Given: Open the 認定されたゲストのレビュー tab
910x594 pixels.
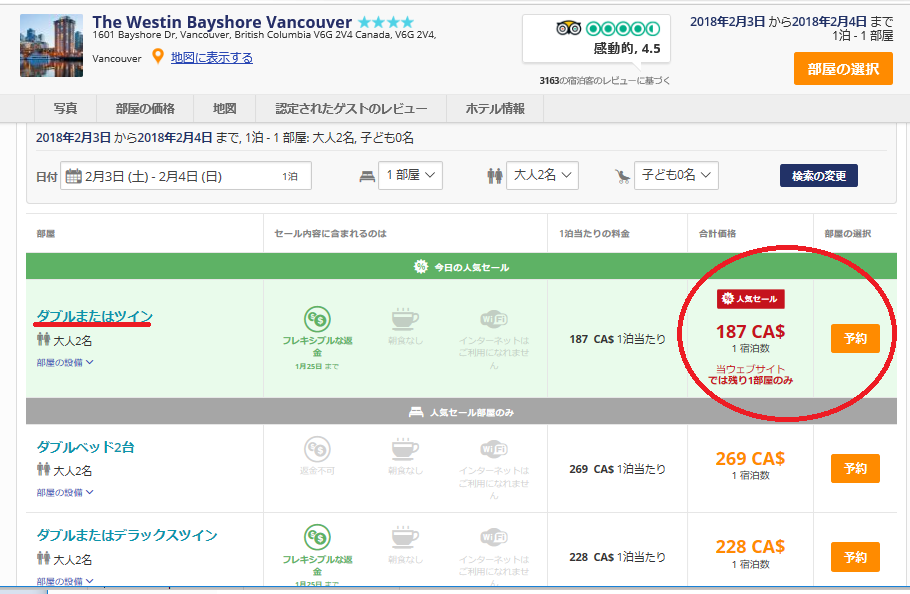Looking at the screenshot, I should pos(351,108).
